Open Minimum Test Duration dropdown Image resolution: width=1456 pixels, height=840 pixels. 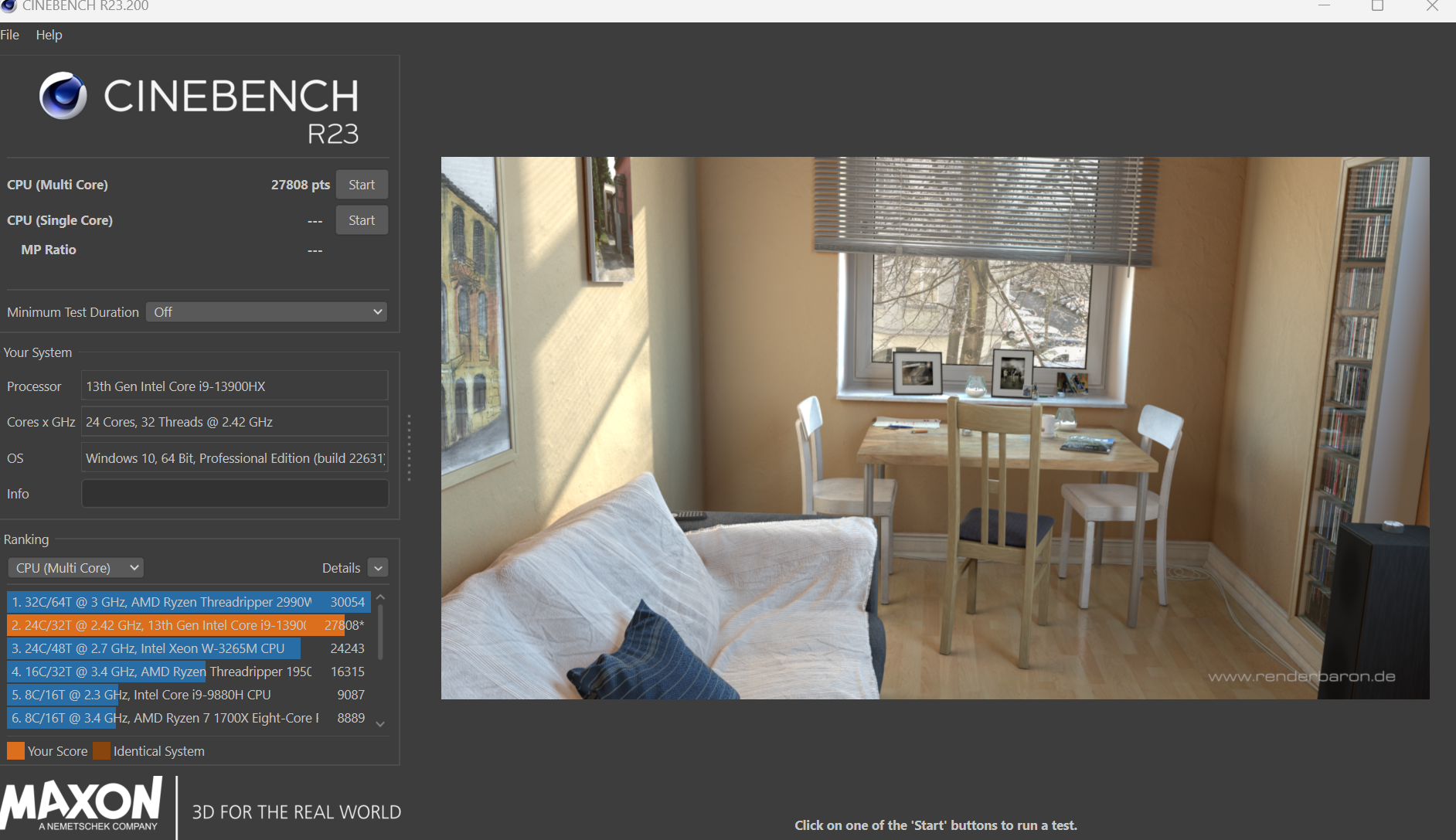point(267,312)
